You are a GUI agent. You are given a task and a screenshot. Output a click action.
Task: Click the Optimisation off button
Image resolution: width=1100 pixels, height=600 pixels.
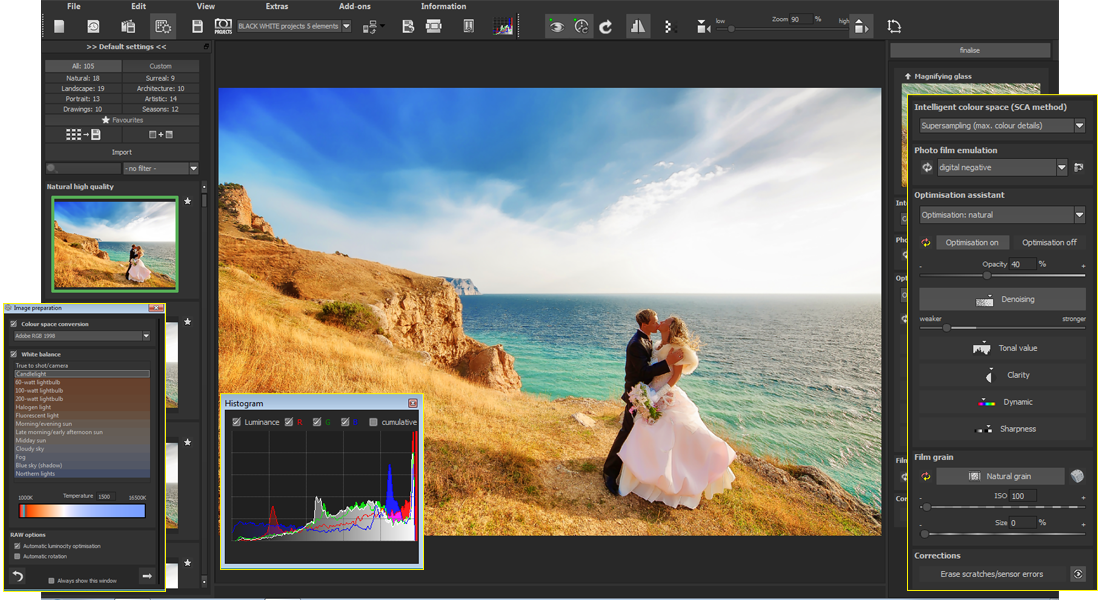click(1049, 243)
